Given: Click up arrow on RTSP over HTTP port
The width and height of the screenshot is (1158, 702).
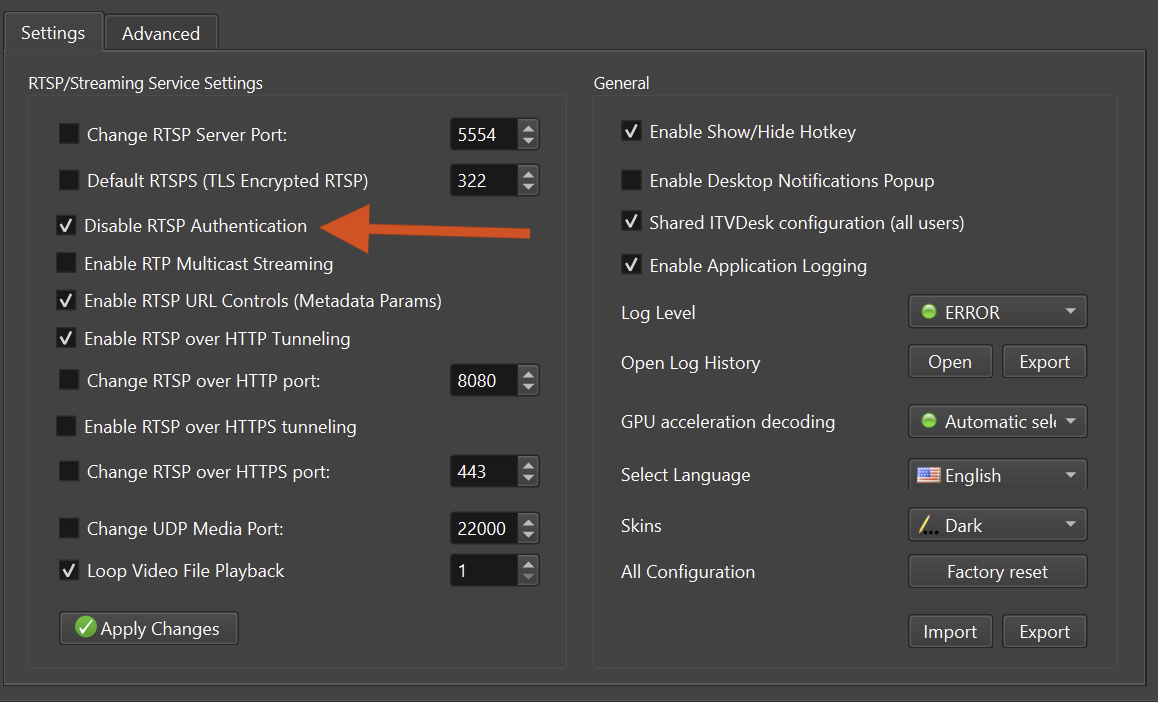Looking at the screenshot, I should click(x=528, y=373).
